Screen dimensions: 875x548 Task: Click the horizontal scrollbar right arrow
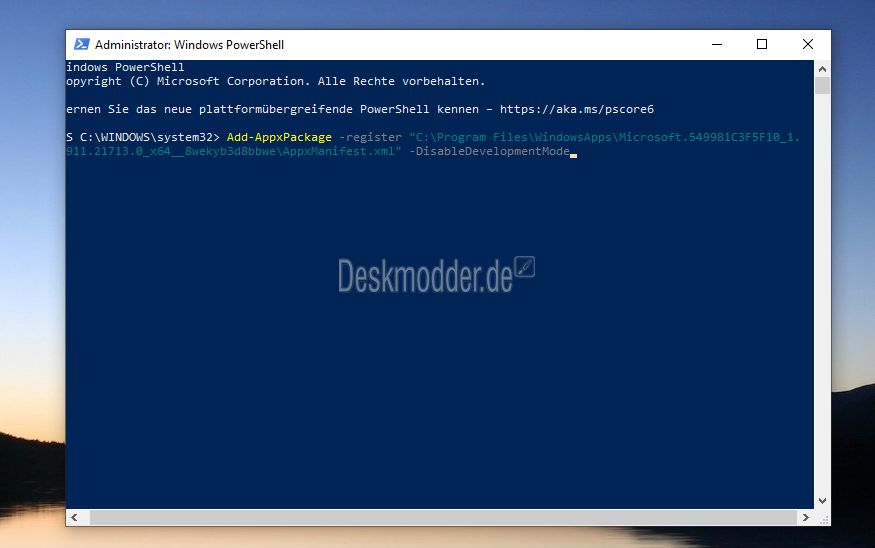click(x=805, y=517)
